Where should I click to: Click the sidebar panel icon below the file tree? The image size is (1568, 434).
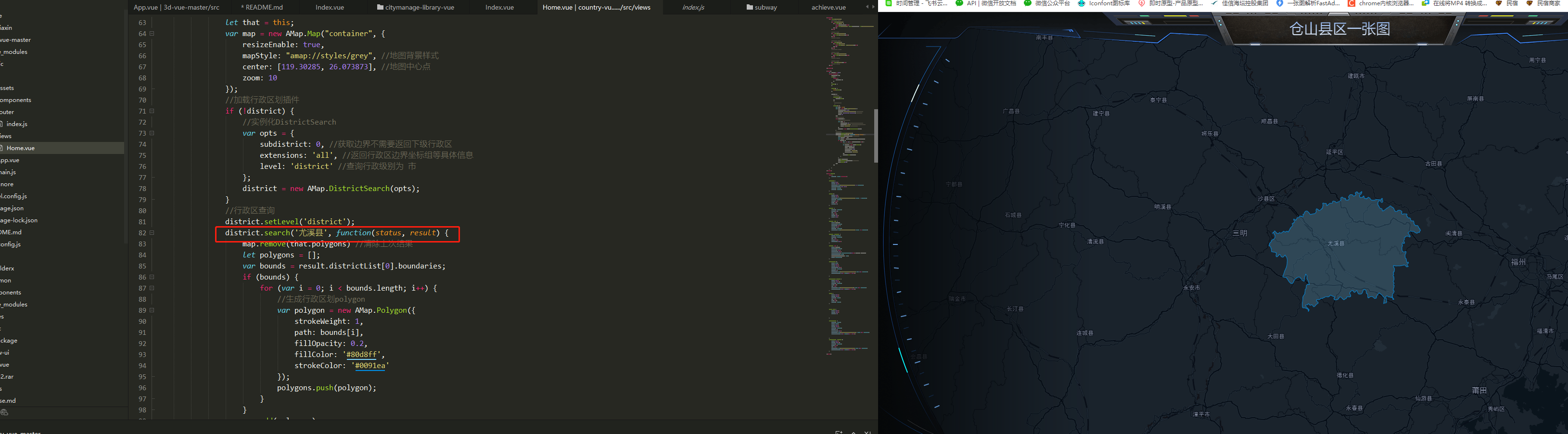click(4, 412)
